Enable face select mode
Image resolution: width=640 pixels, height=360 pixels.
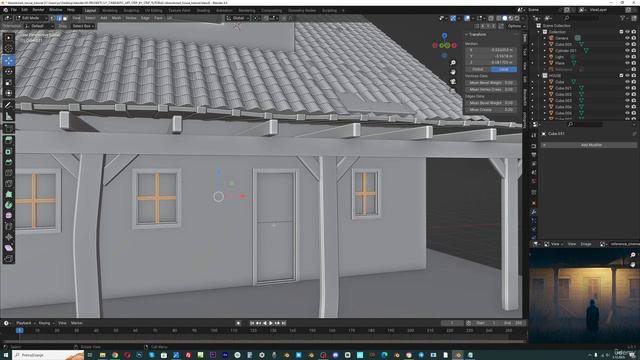pyautogui.click(x=65, y=18)
